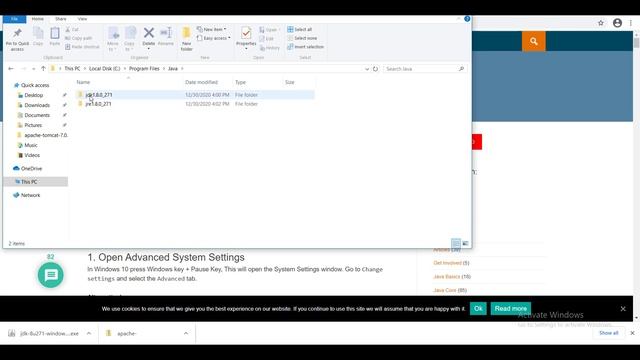Open the File tab
Image resolution: width=640 pixels, height=360 pixels.
(x=14, y=19)
